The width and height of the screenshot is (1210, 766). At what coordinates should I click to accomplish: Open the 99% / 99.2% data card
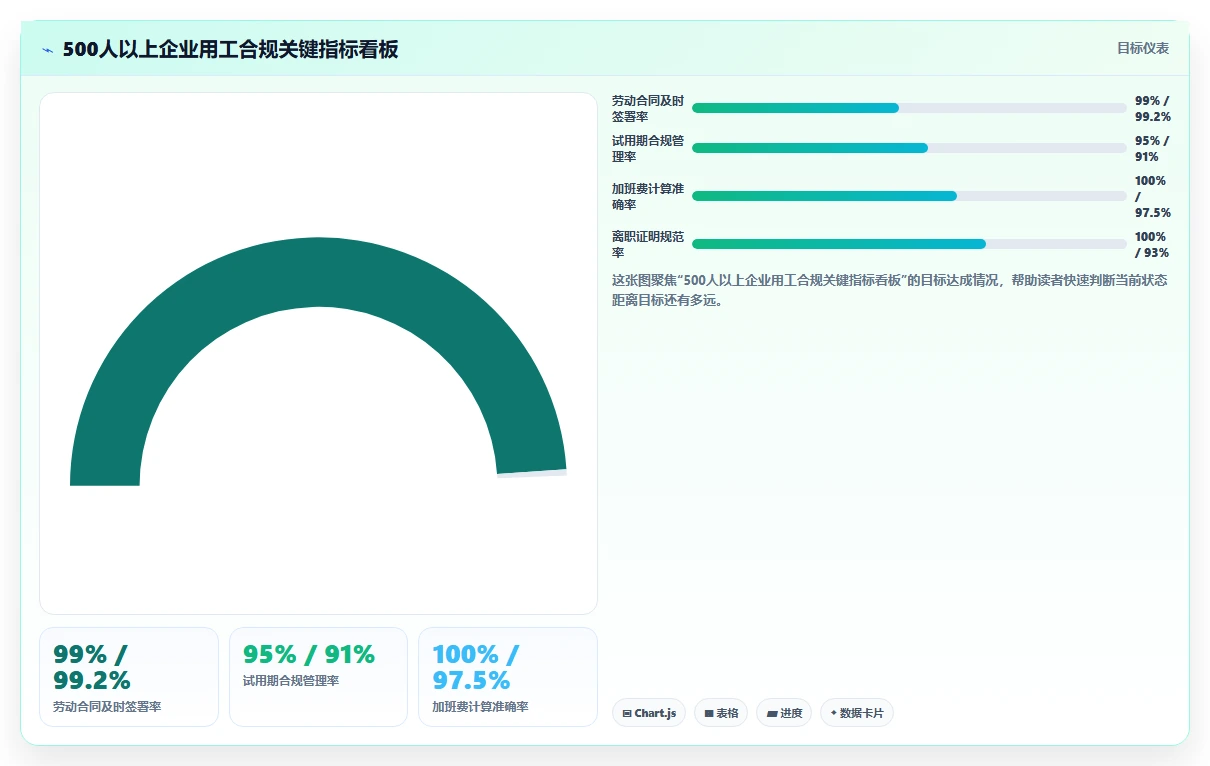(x=129, y=677)
